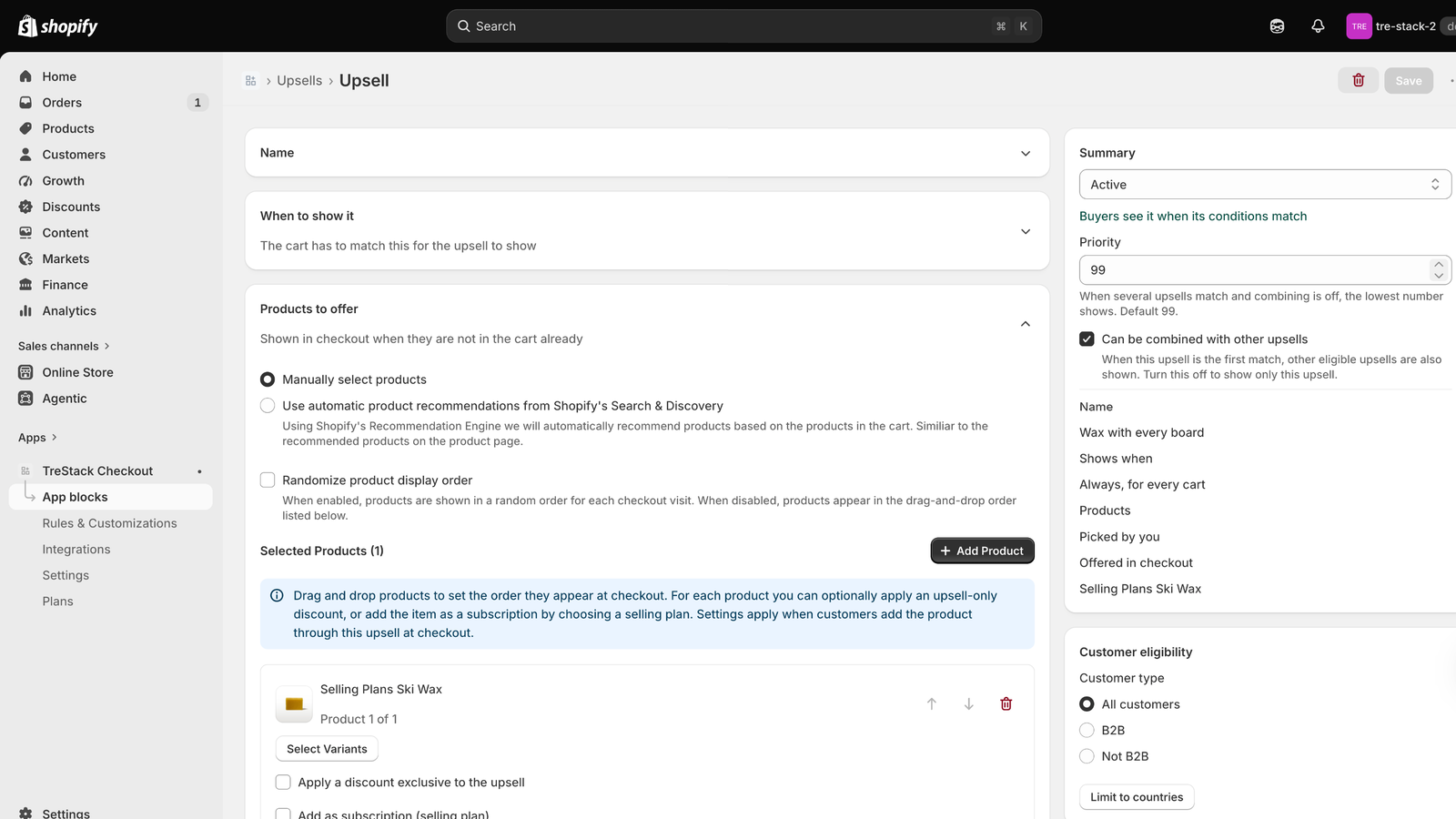This screenshot has width=1456, height=819.
Task: Focus the Search bar
Action: click(743, 26)
